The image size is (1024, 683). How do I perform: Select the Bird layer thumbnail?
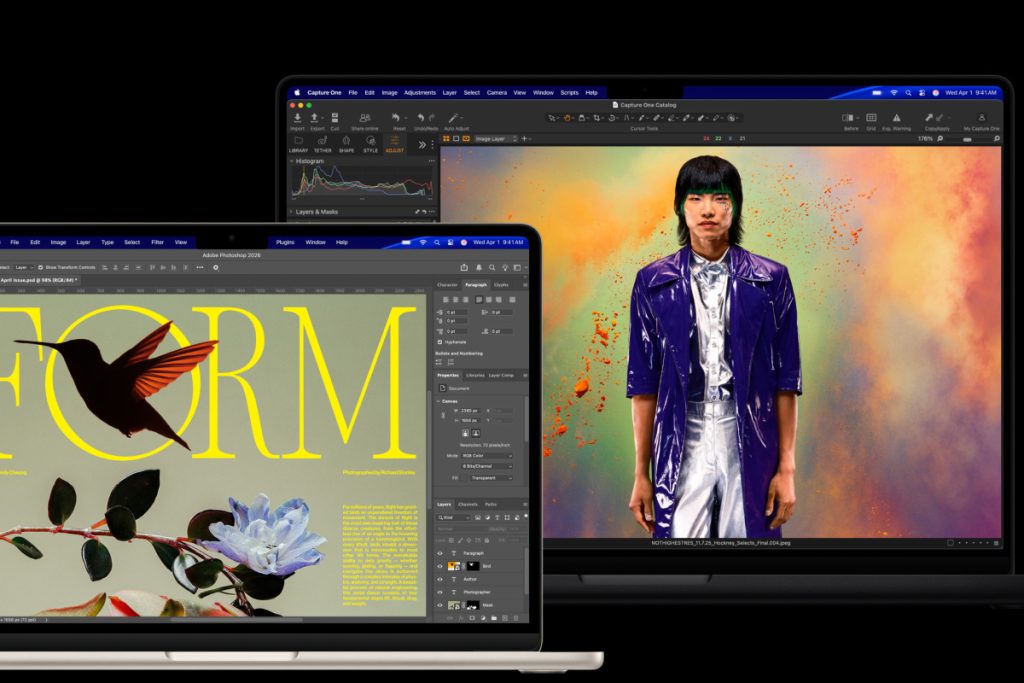(x=454, y=566)
